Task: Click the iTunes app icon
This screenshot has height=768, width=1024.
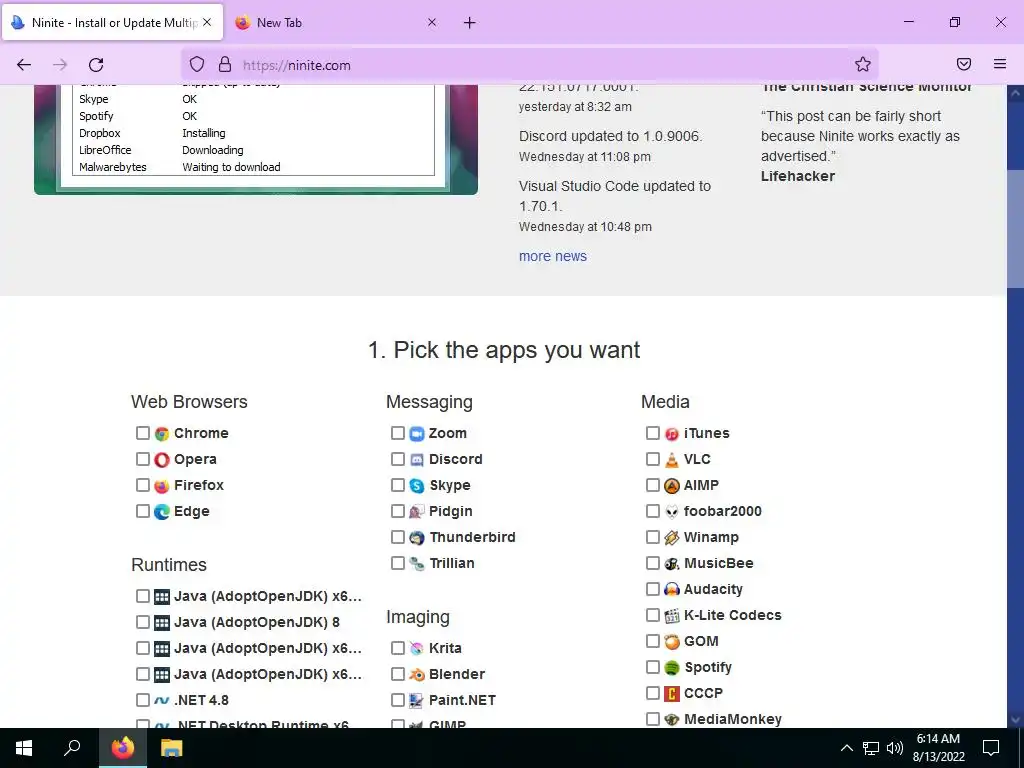Action: click(x=671, y=434)
